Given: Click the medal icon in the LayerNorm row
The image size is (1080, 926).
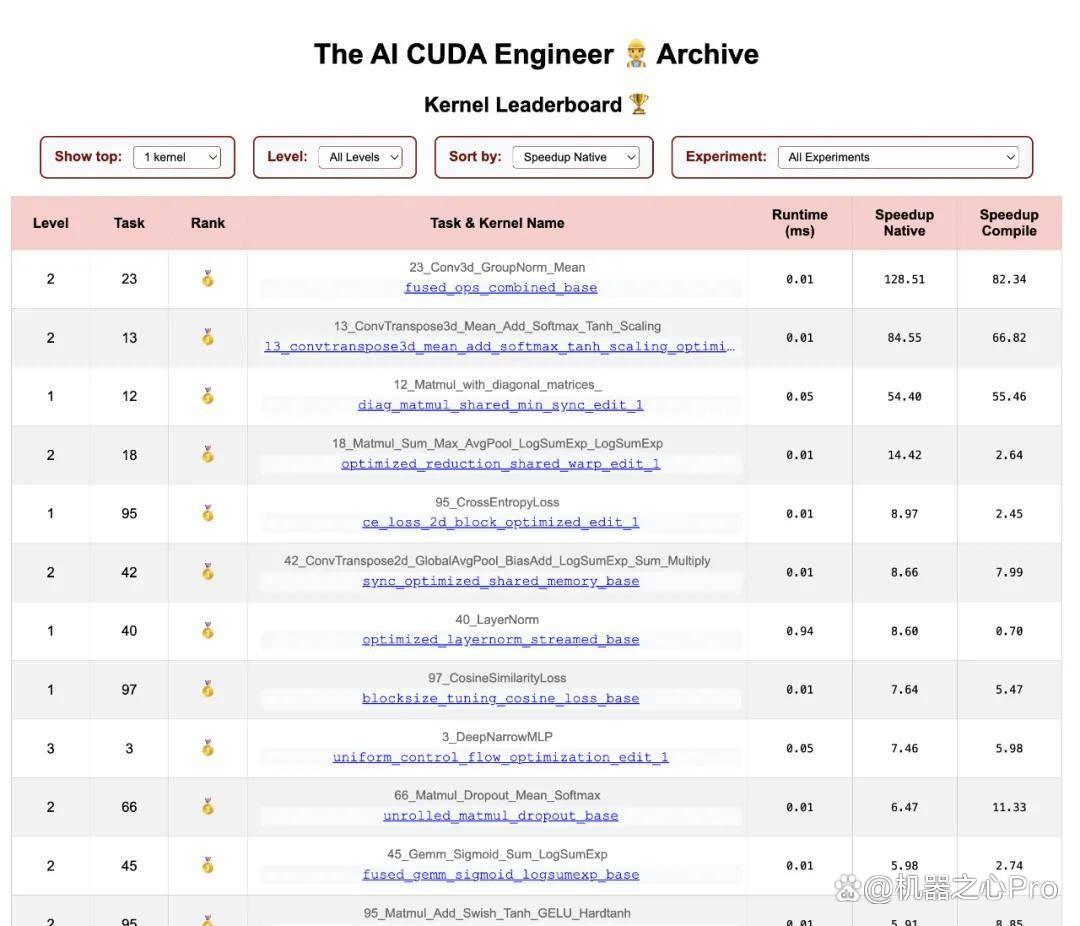Looking at the screenshot, I should pyautogui.click(x=207, y=630).
